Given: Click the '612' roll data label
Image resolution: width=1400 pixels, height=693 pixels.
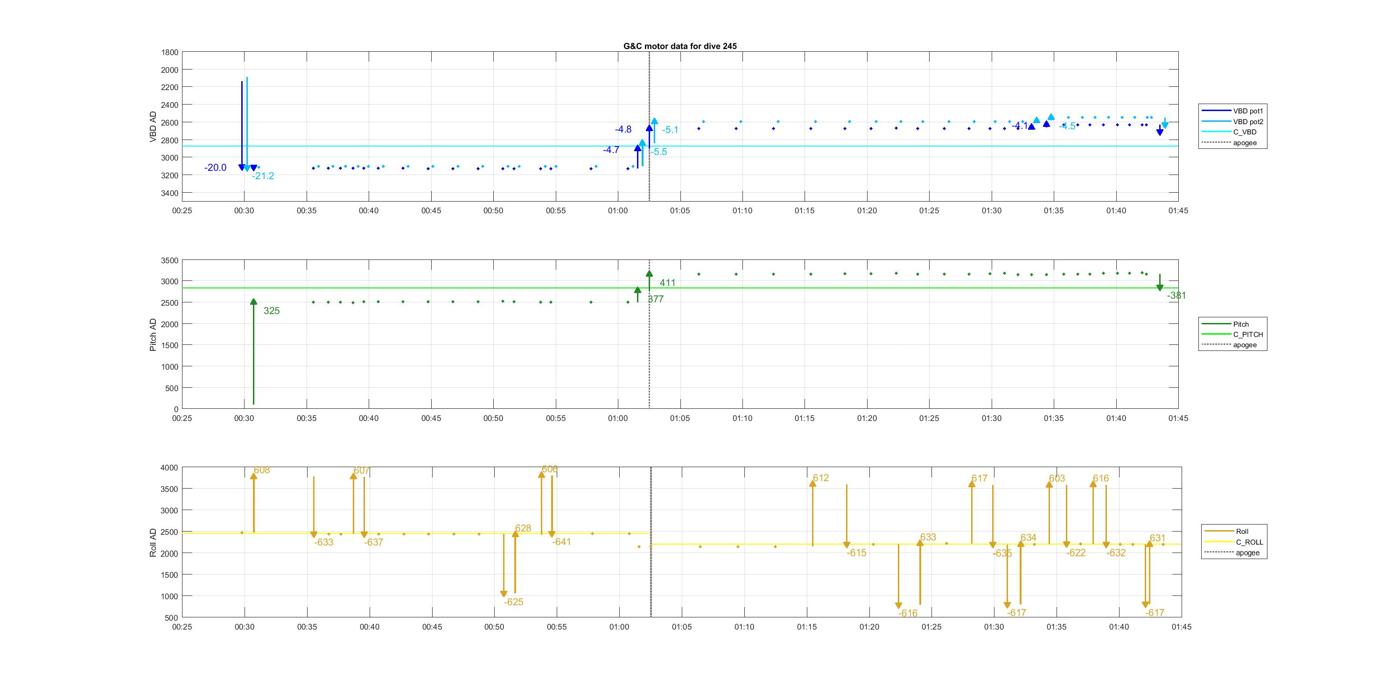Looking at the screenshot, I should coord(821,478).
